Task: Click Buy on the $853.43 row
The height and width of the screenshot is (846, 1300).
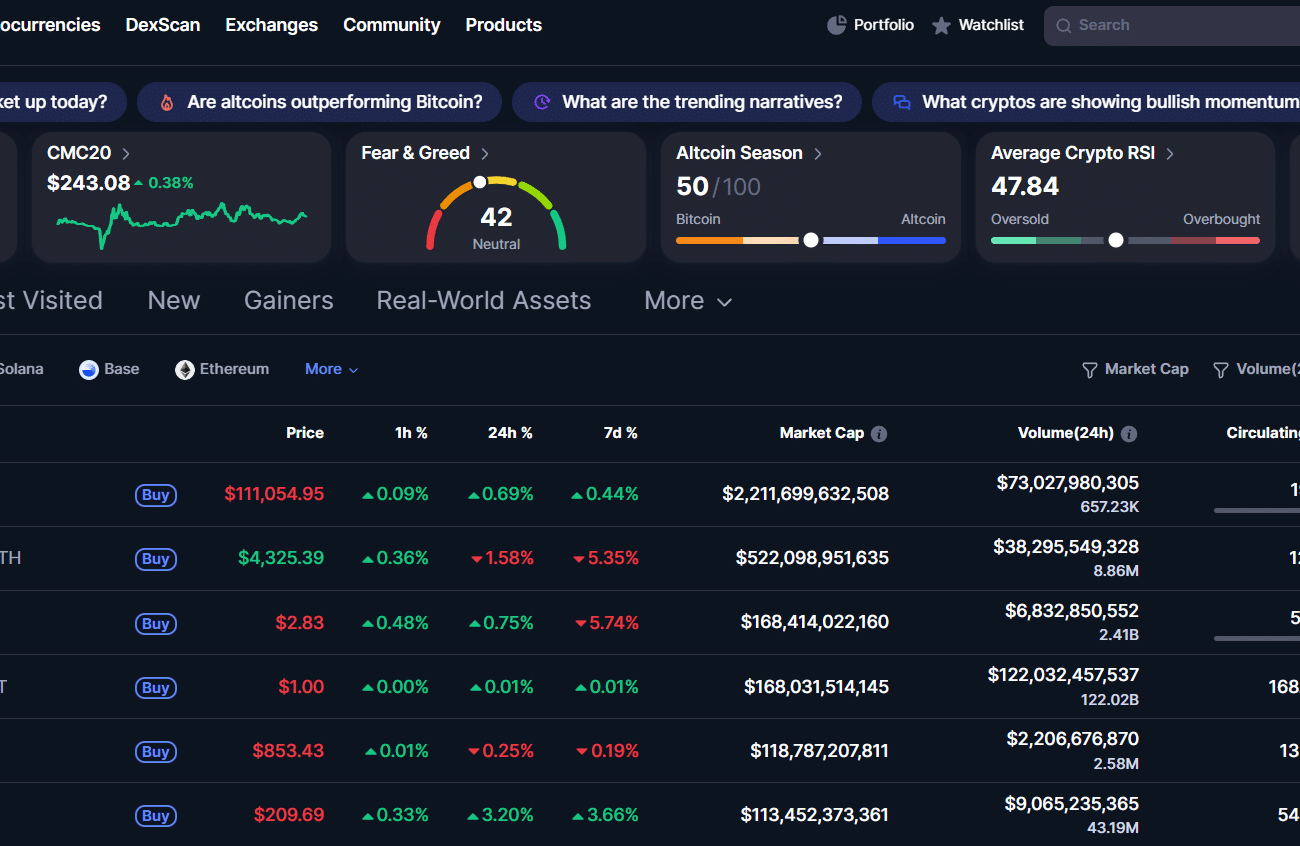Action: (156, 752)
